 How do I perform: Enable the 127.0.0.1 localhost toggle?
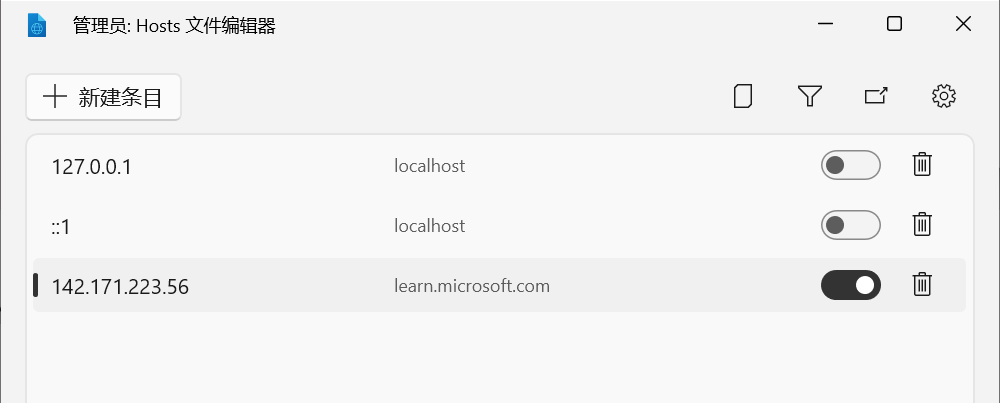coord(850,165)
